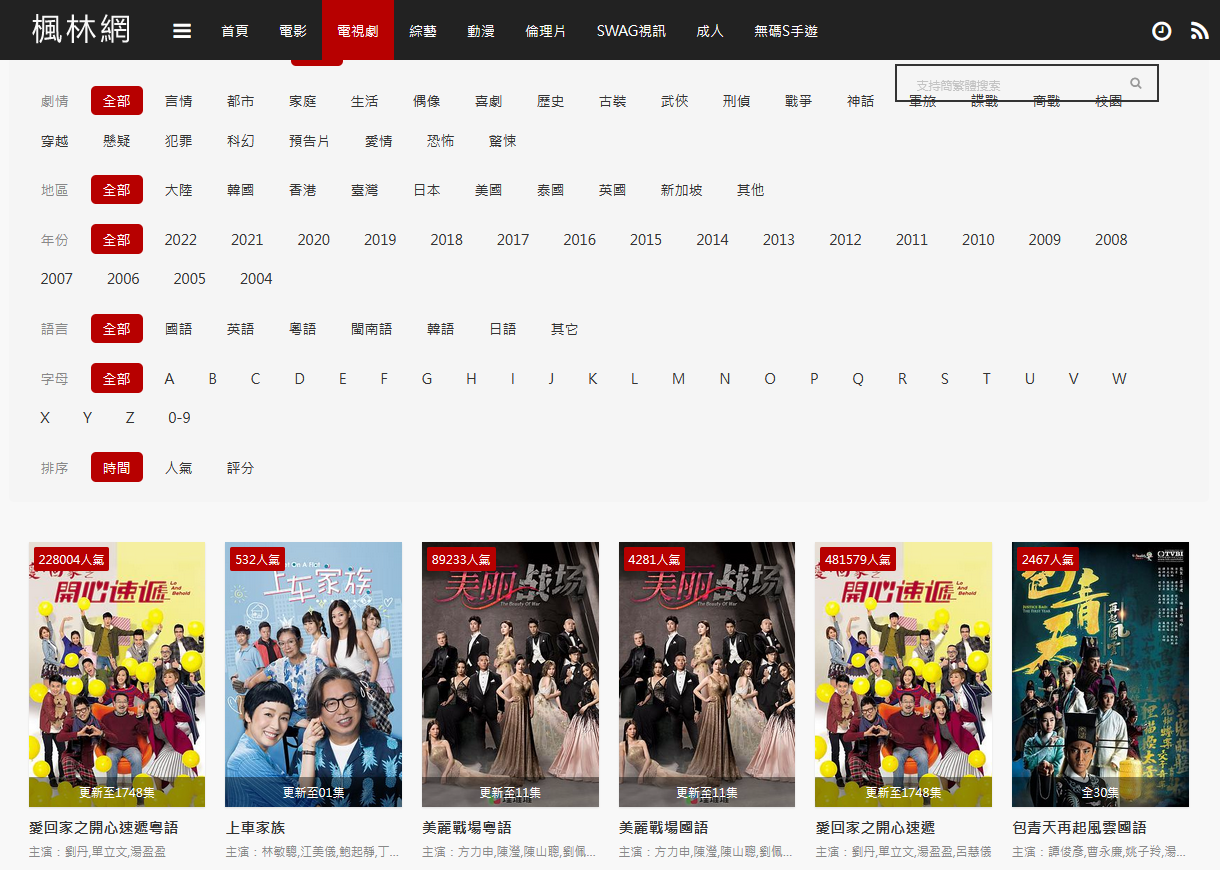Screen dimensions: 1220x870
Task: Filter year by 2015
Action: [x=646, y=240]
